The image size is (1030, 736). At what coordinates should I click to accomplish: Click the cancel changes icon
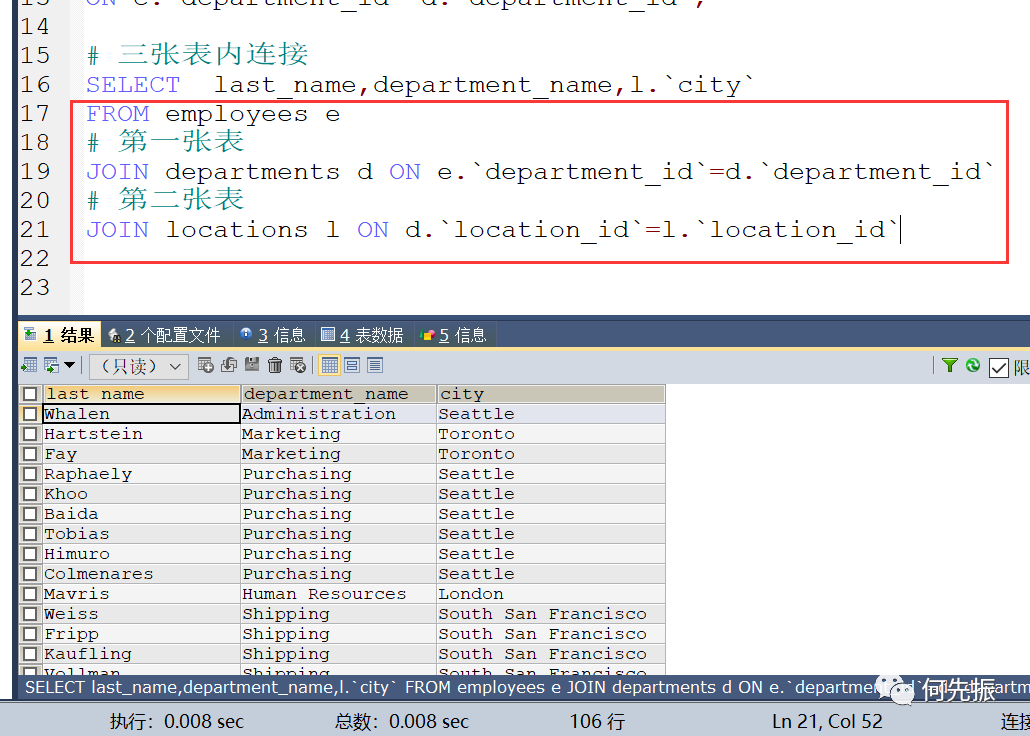[298, 365]
